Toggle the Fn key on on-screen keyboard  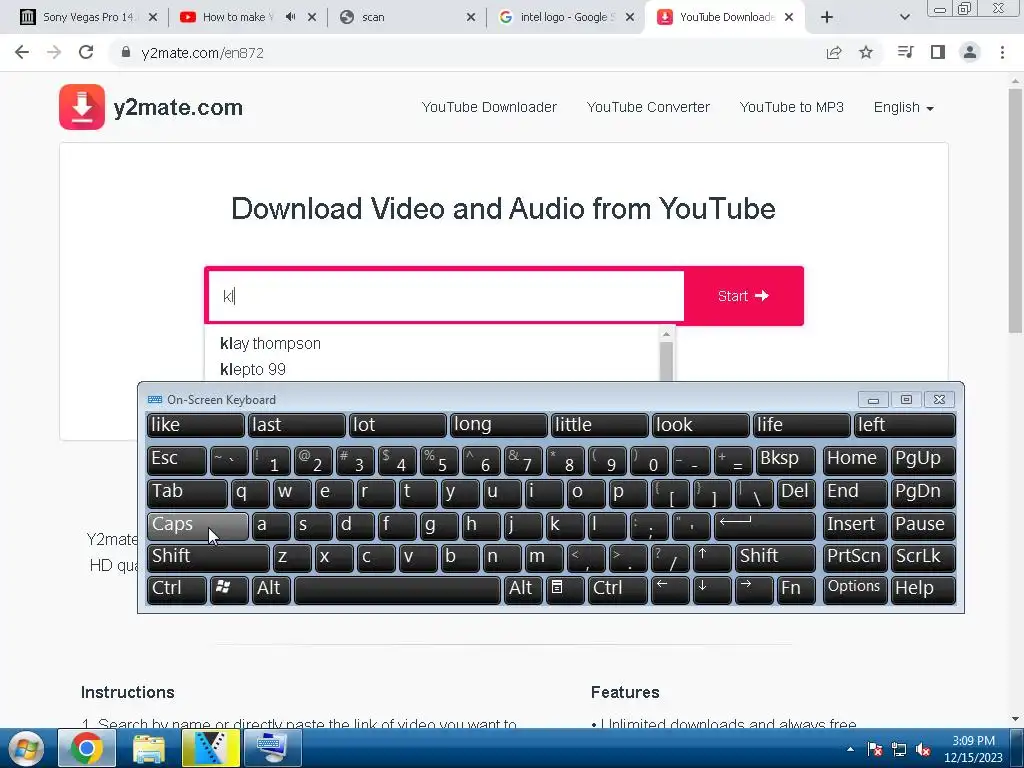click(796, 588)
